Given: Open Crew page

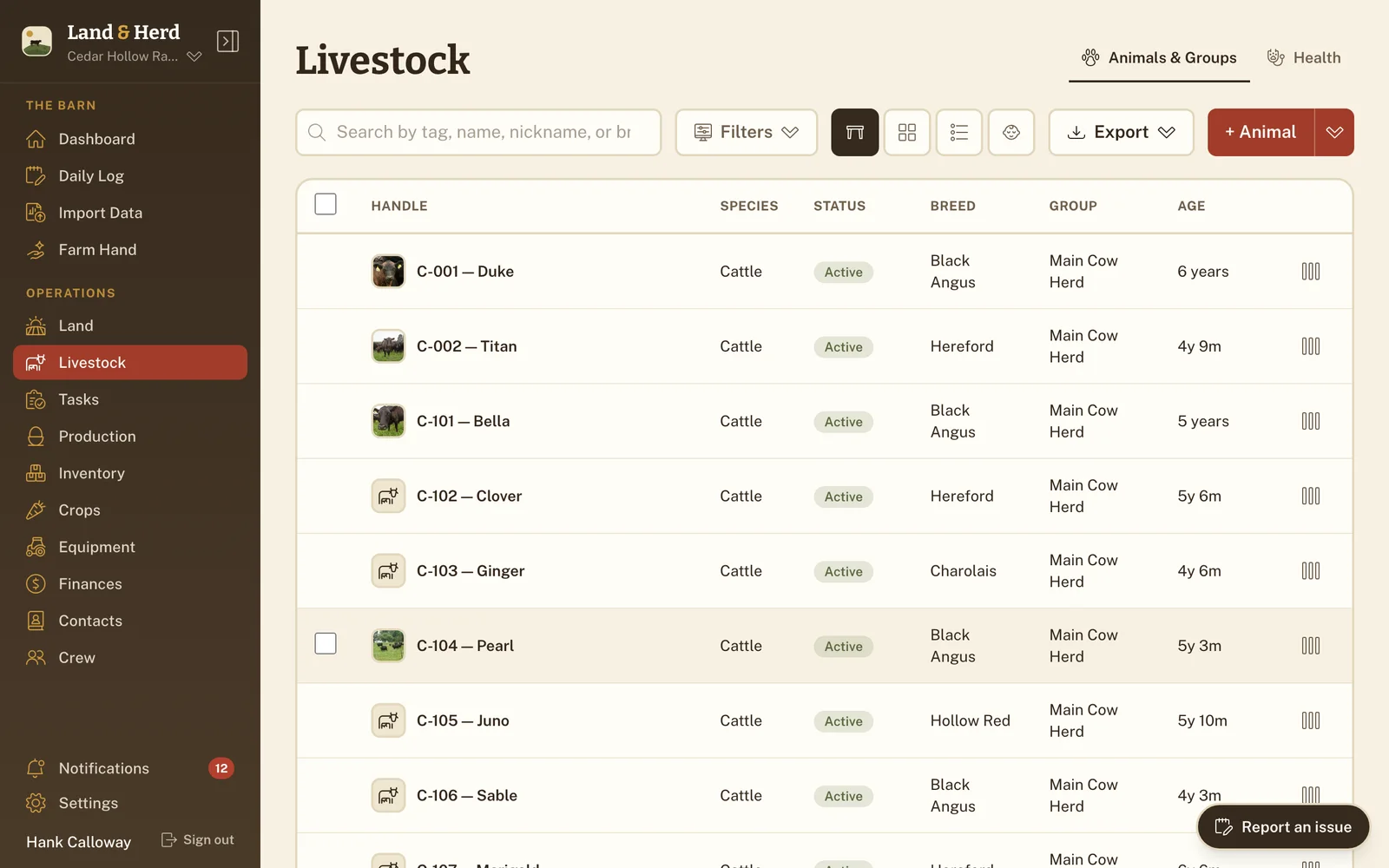Looking at the screenshot, I should tap(130, 658).
